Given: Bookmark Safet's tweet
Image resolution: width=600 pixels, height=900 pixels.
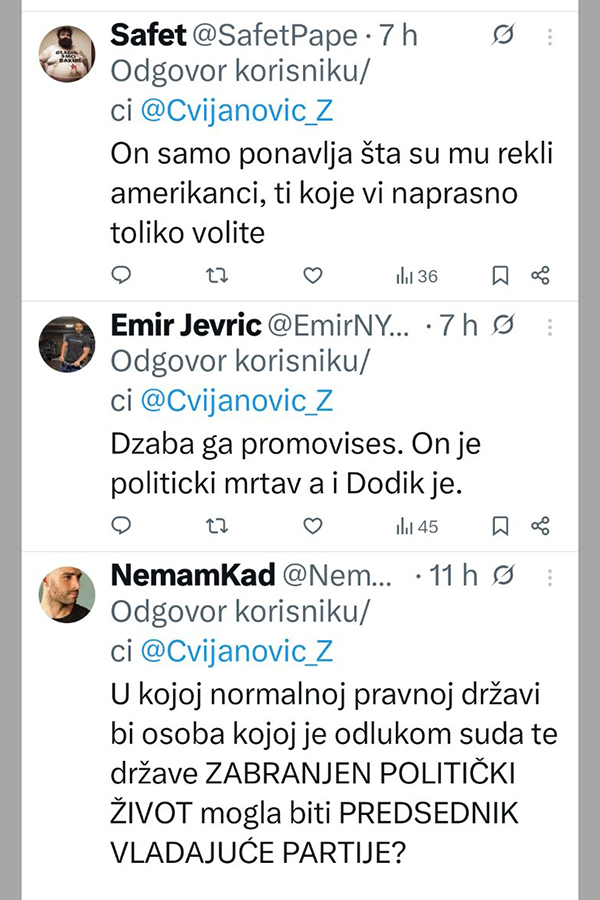Looking at the screenshot, I should click(502, 275).
